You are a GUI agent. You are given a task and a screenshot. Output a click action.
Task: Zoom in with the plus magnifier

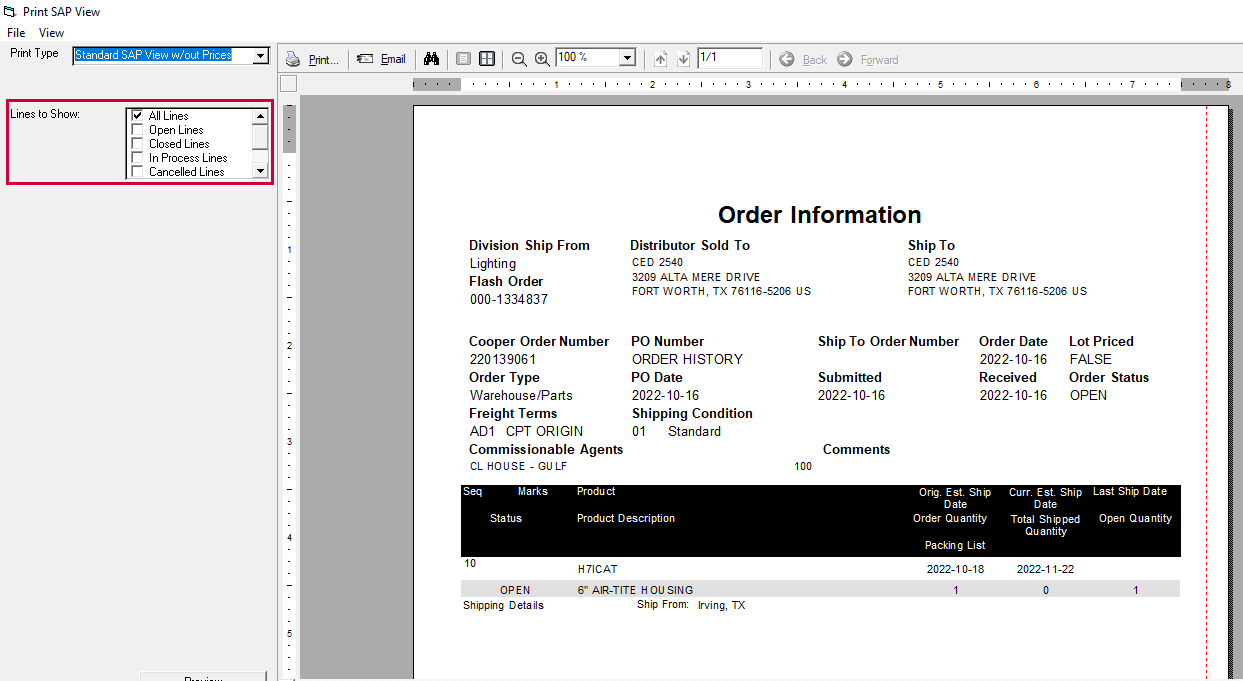click(x=542, y=59)
